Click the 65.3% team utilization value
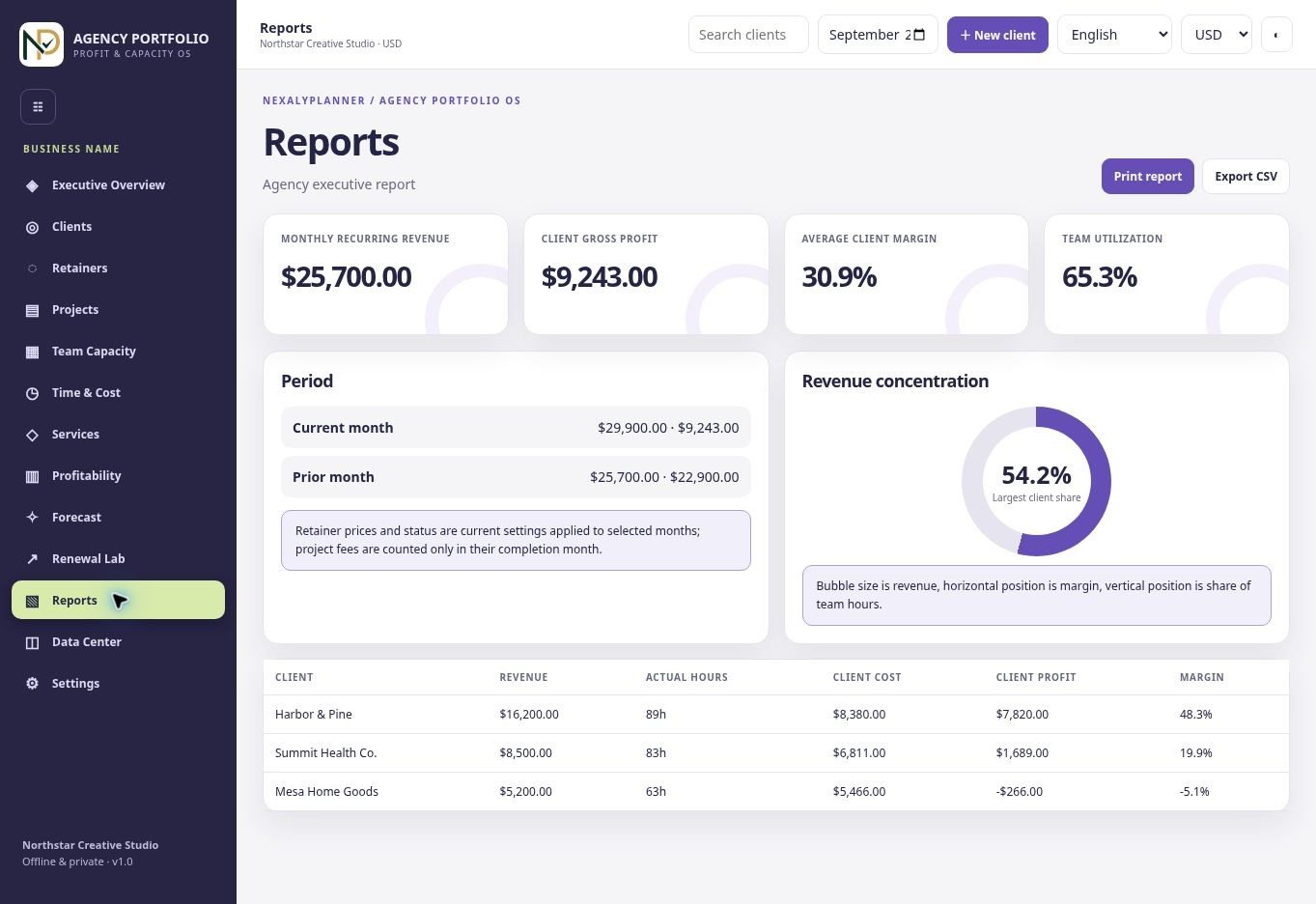 pos(1100,277)
